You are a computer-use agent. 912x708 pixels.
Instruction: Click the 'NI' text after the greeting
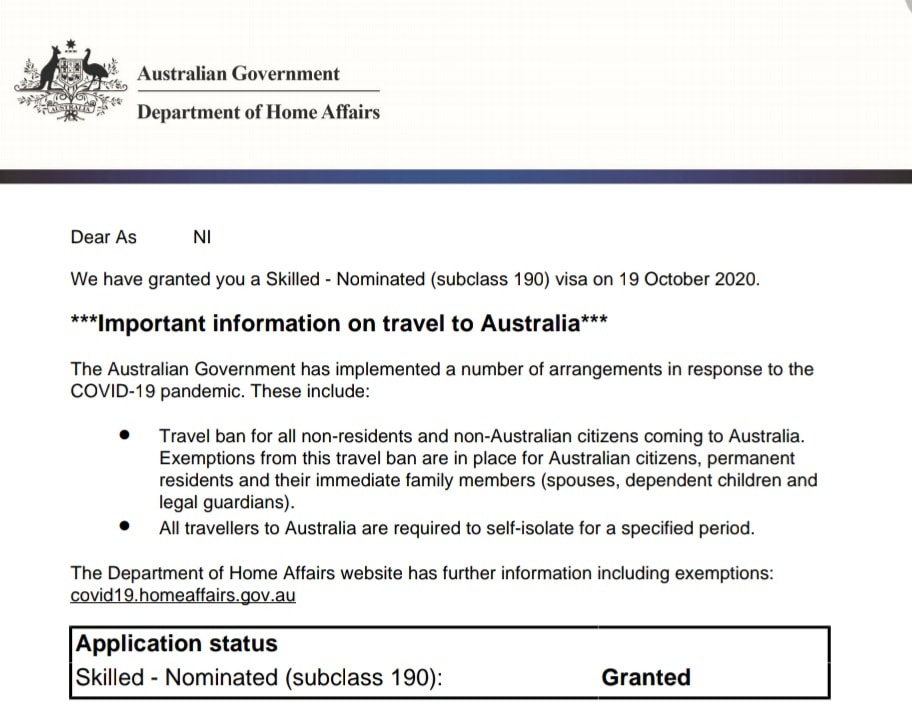click(x=202, y=237)
